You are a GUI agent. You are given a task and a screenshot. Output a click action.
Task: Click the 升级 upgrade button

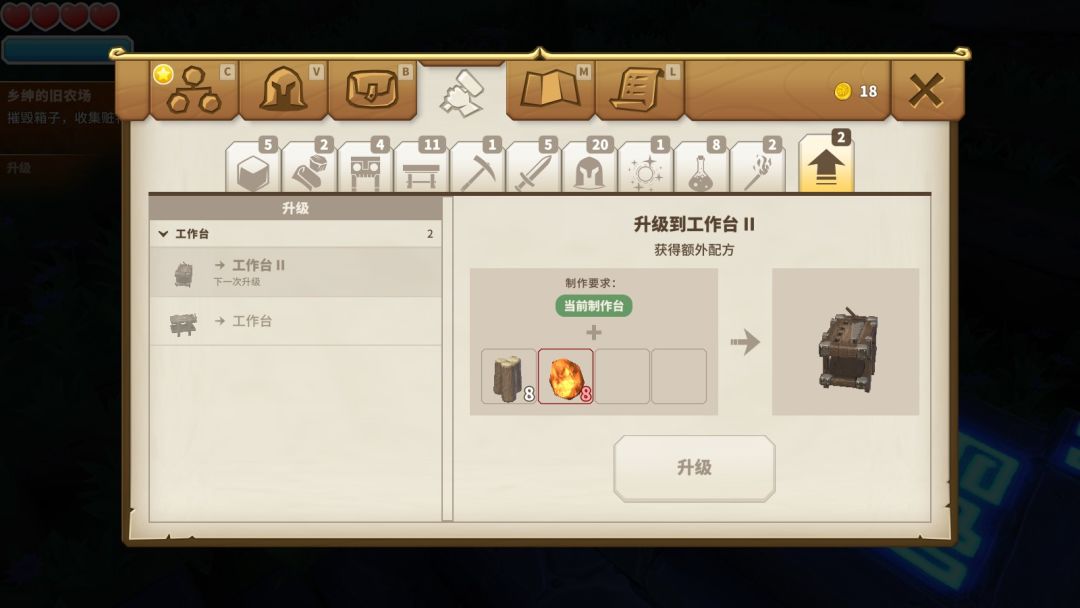coord(694,468)
